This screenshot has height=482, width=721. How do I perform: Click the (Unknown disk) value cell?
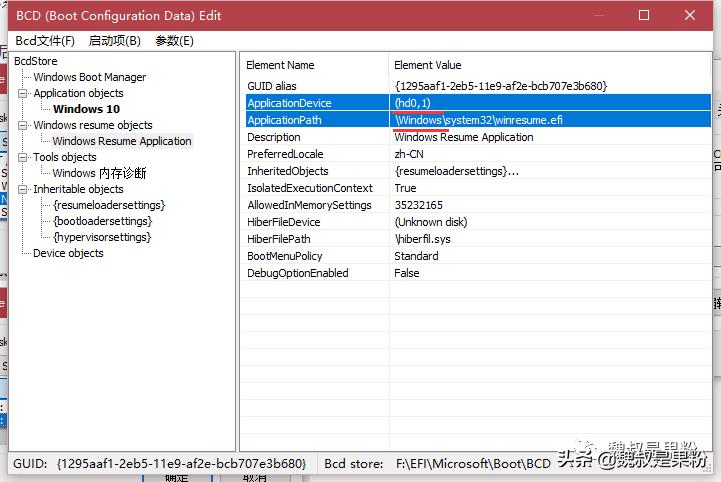click(x=430, y=222)
